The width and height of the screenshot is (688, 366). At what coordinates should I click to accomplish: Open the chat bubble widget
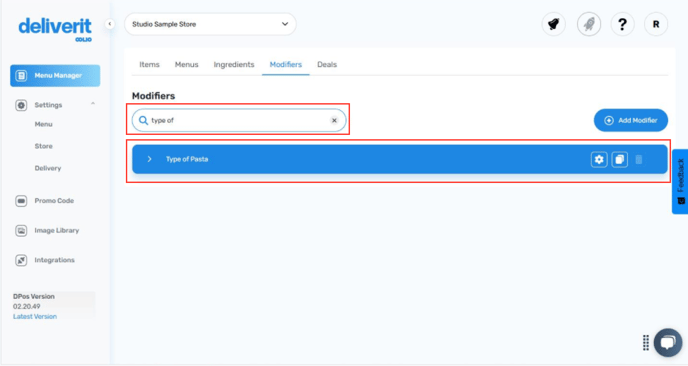(668, 343)
